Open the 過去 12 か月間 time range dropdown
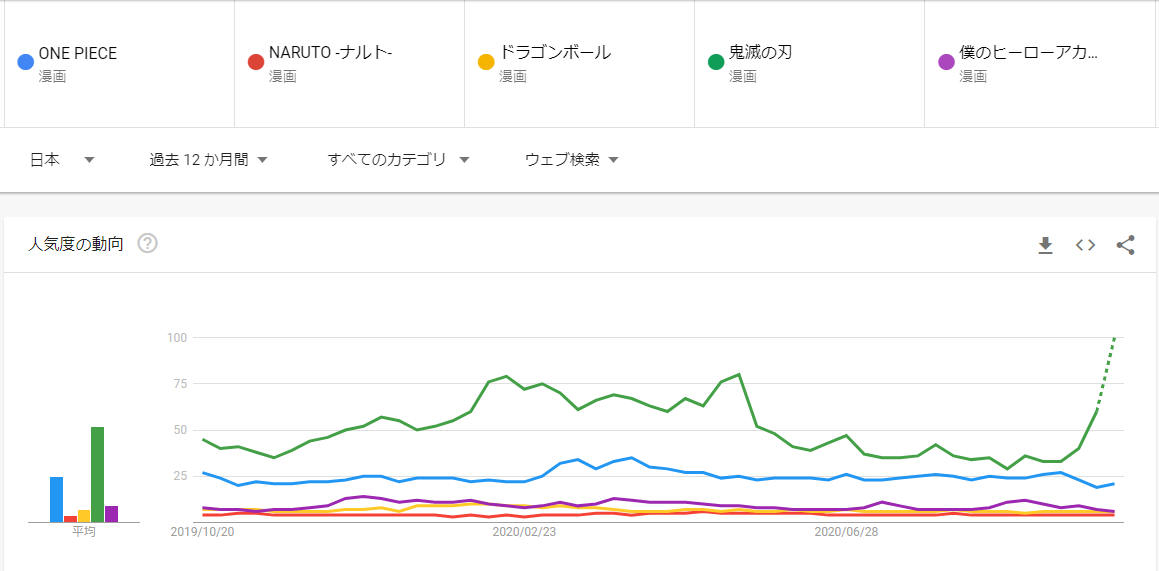This screenshot has width=1159, height=571. pos(208,160)
